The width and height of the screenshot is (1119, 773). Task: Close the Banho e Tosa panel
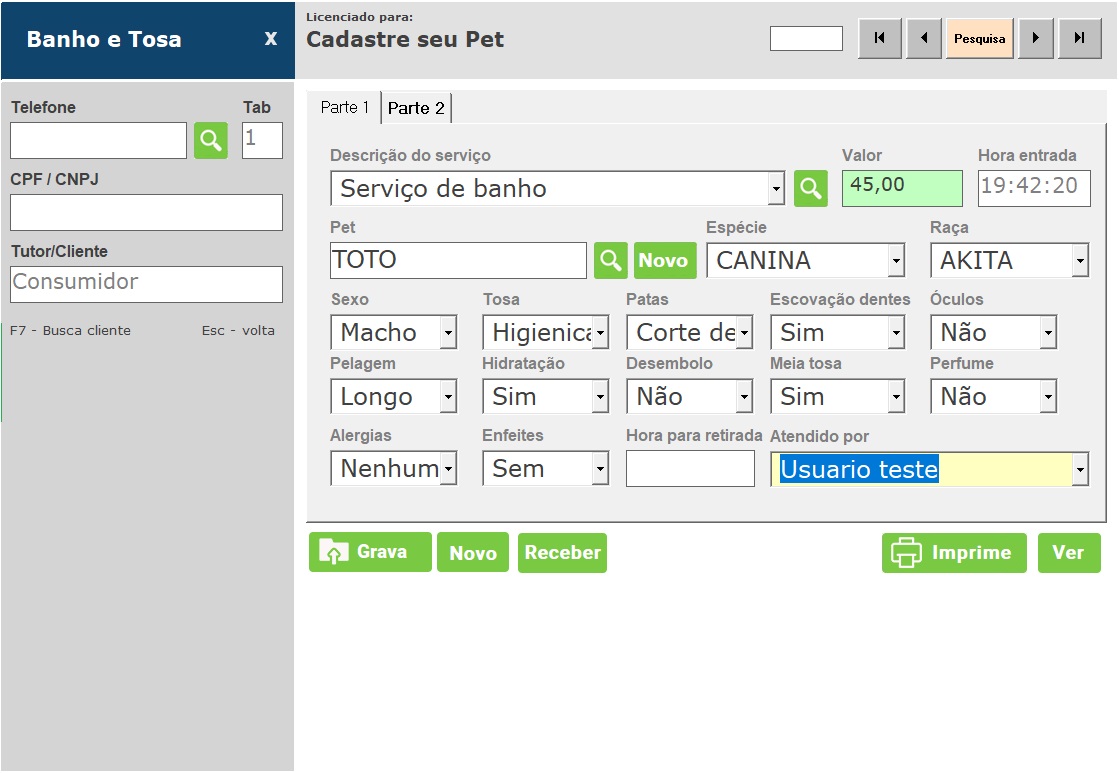270,39
